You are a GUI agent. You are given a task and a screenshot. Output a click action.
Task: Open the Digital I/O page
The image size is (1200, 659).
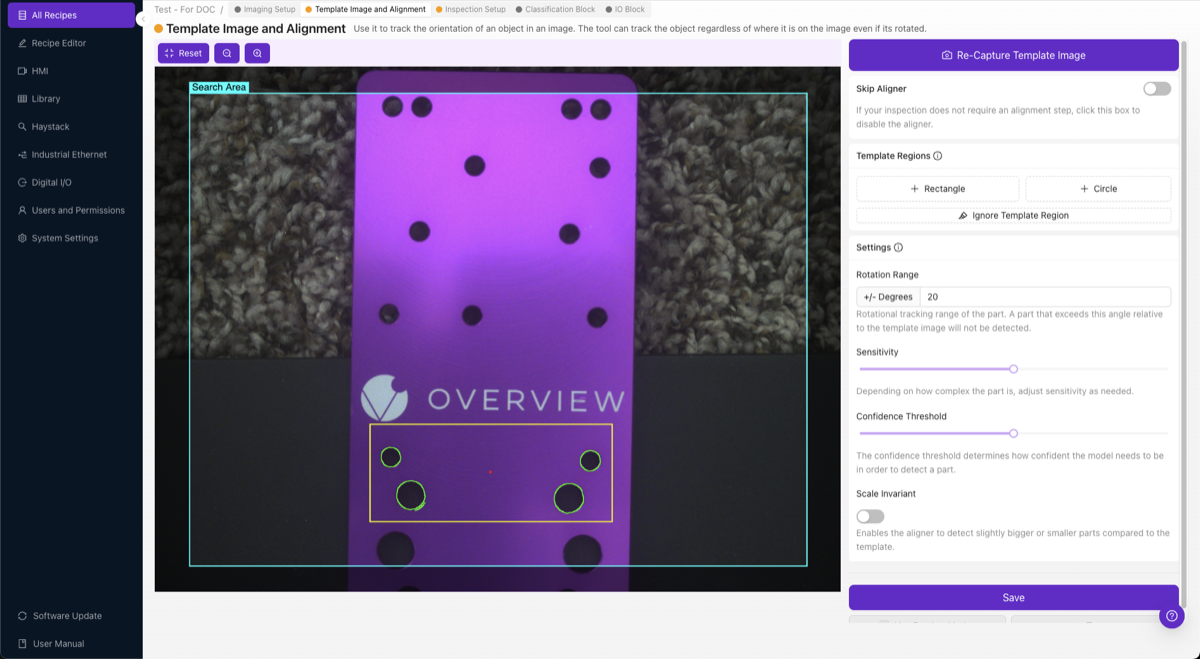[x=51, y=182]
